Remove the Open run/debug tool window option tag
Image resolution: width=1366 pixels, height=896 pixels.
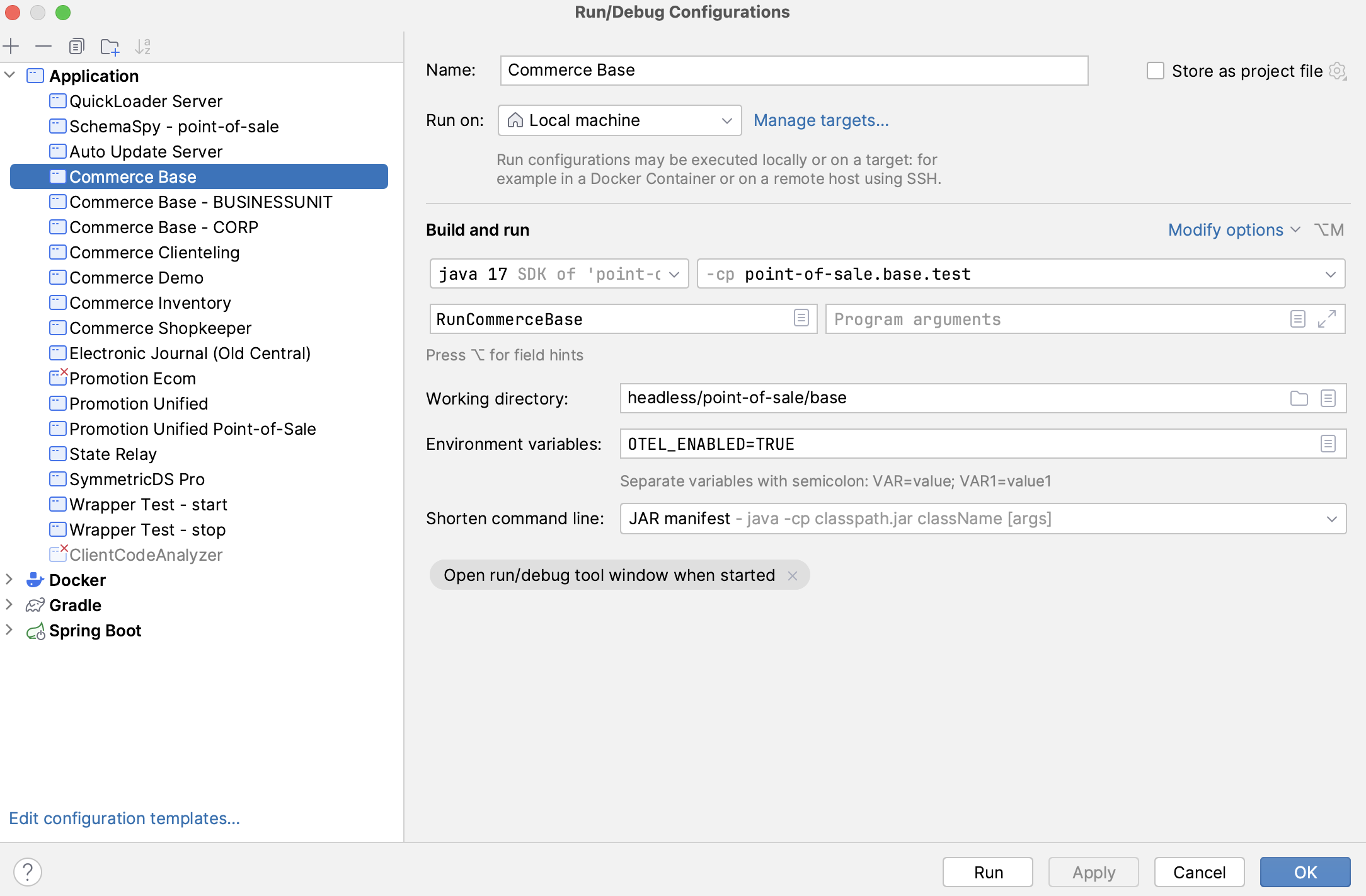click(x=793, y=576)
